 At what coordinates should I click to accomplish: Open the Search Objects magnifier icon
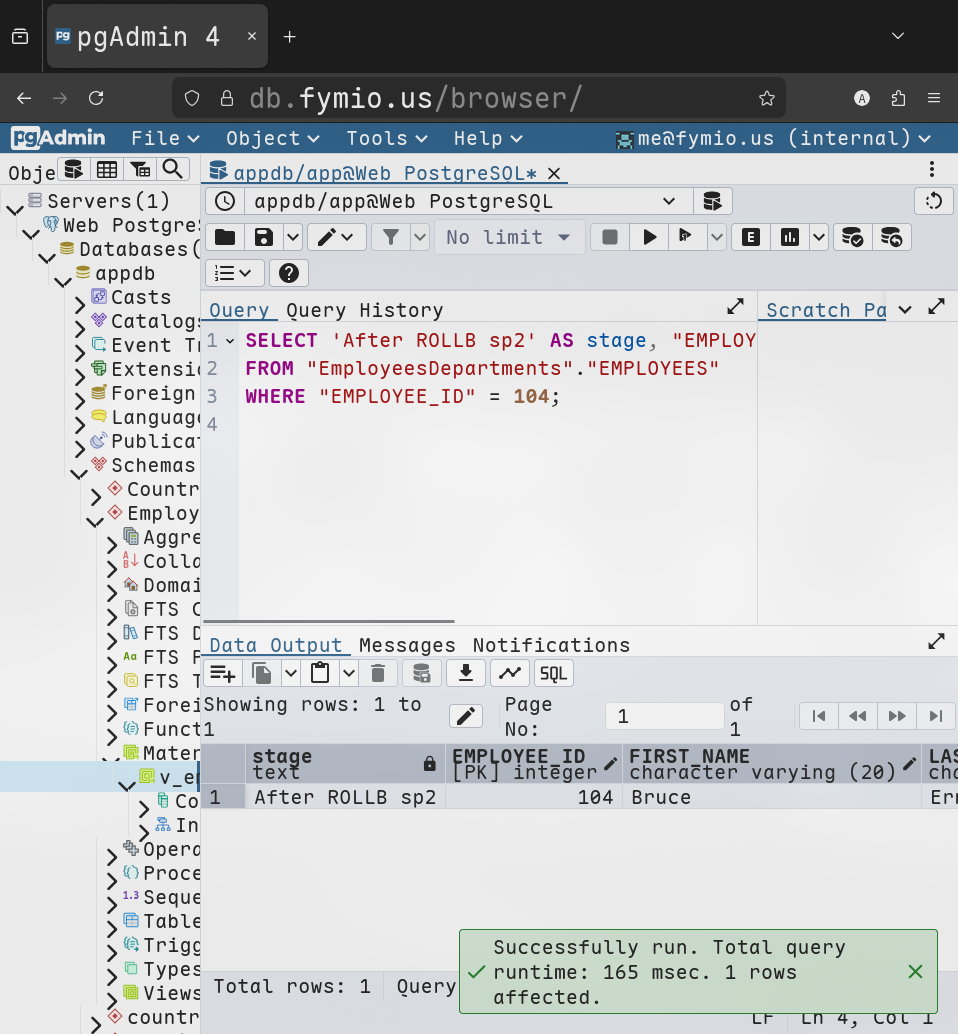(173, 169)
